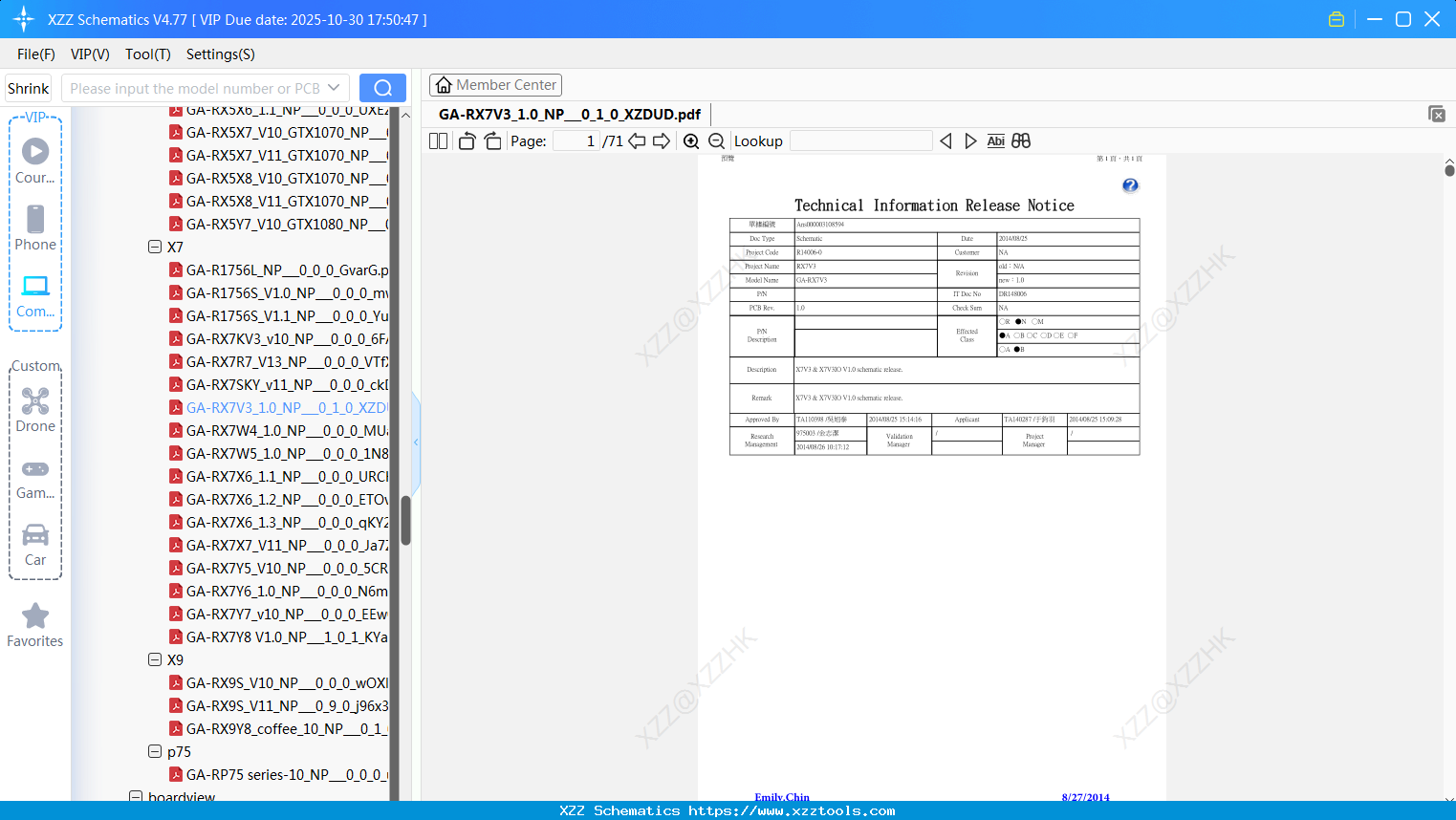Open the File(F) menu

coord(36,54)
